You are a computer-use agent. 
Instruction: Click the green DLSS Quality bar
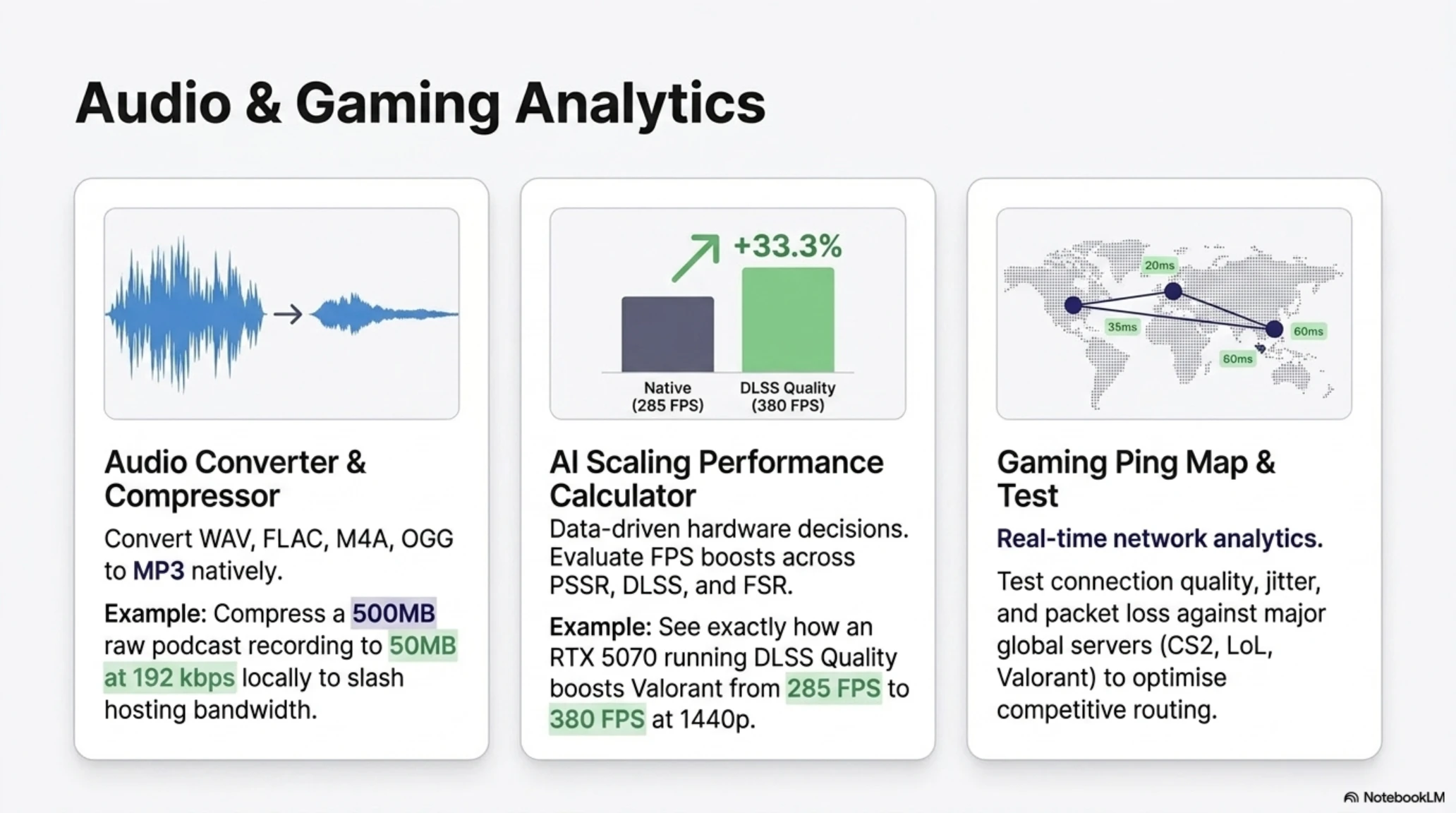click(x=788, y=319)
